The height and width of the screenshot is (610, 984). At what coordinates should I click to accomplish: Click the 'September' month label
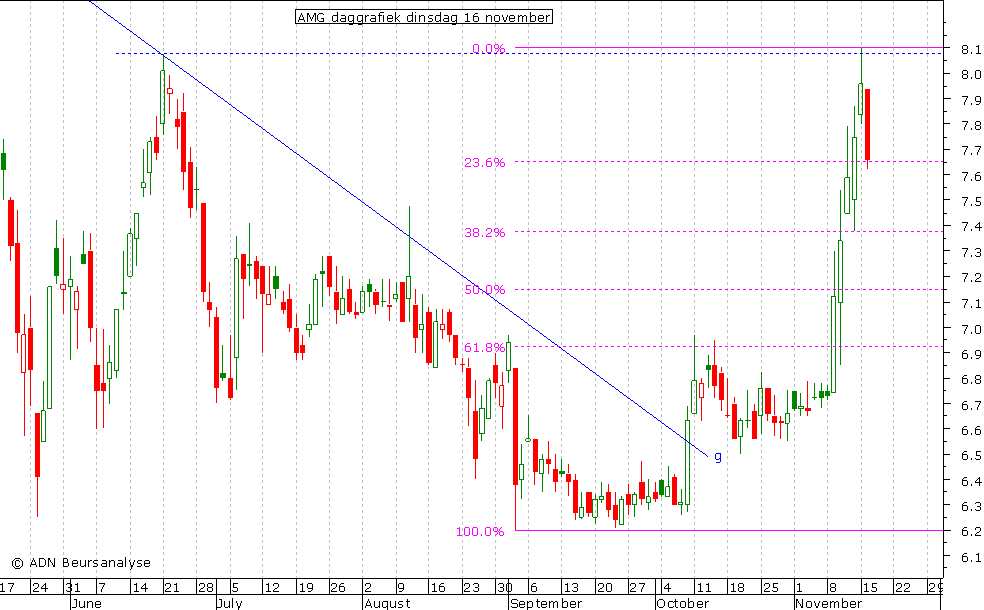(545, 603)
